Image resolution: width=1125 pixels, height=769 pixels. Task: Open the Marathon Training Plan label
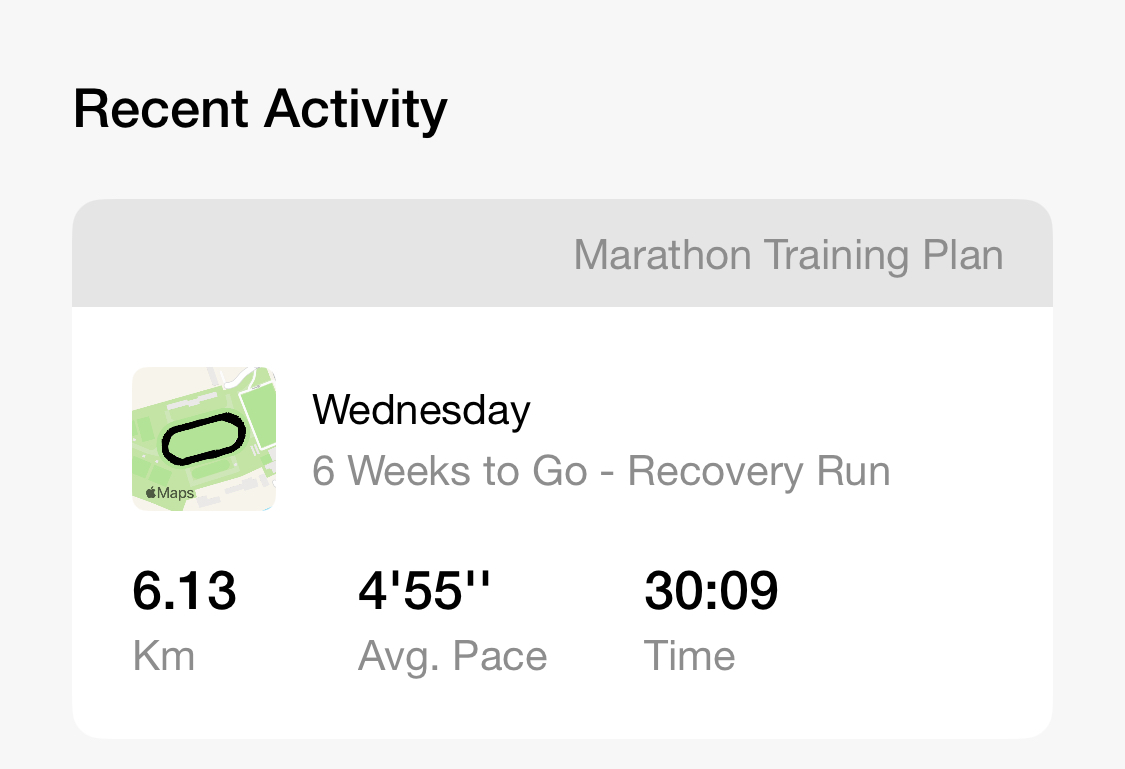pos(788,255)
